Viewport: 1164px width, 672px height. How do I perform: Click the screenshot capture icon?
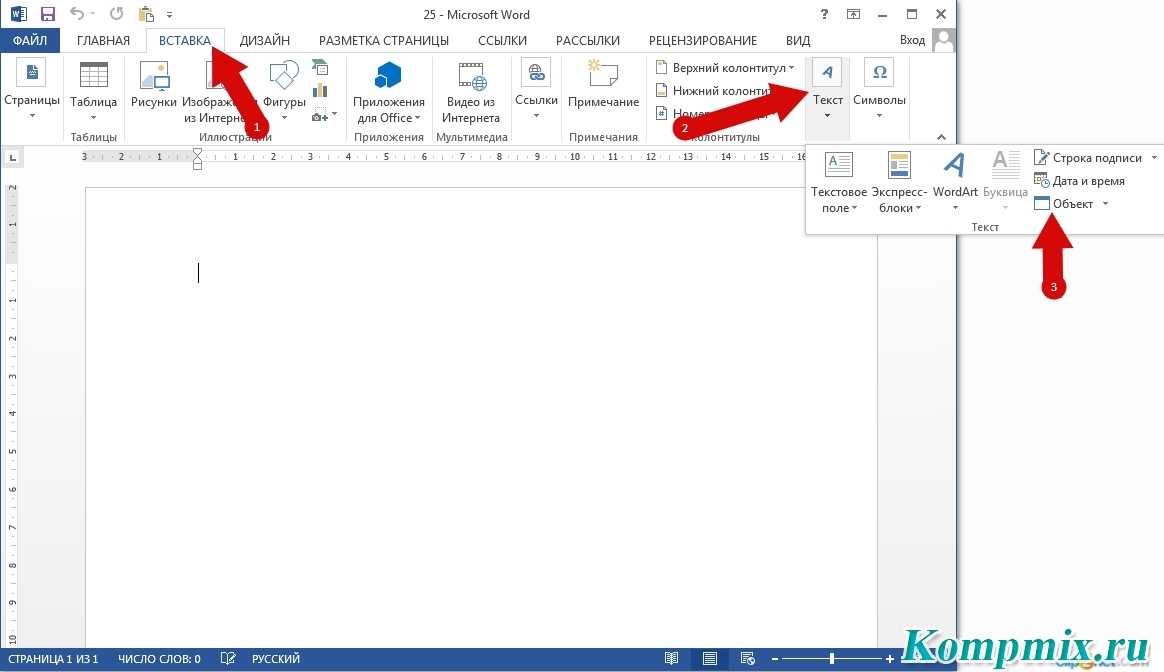pos(320,115)
